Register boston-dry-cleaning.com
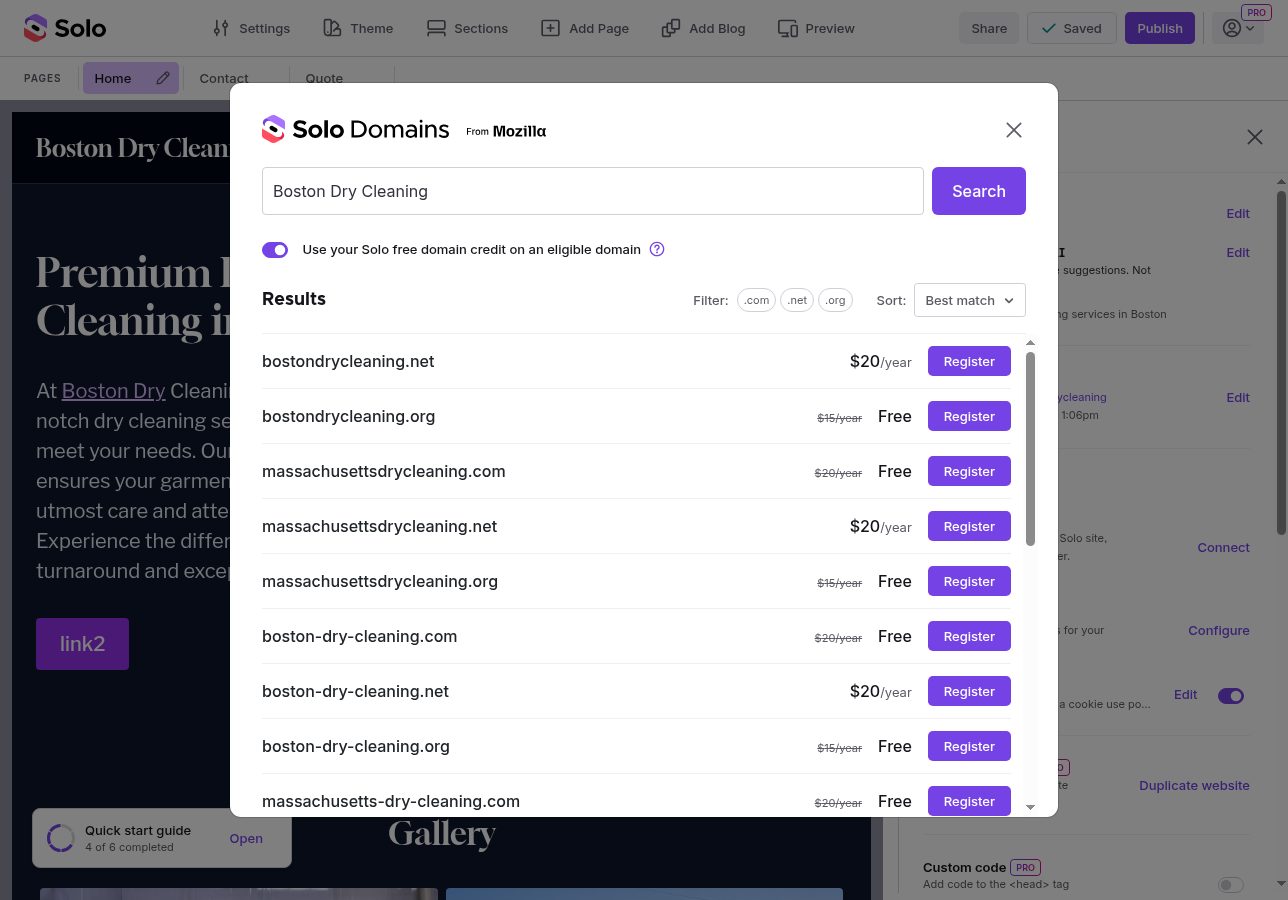 pos(969,636)
